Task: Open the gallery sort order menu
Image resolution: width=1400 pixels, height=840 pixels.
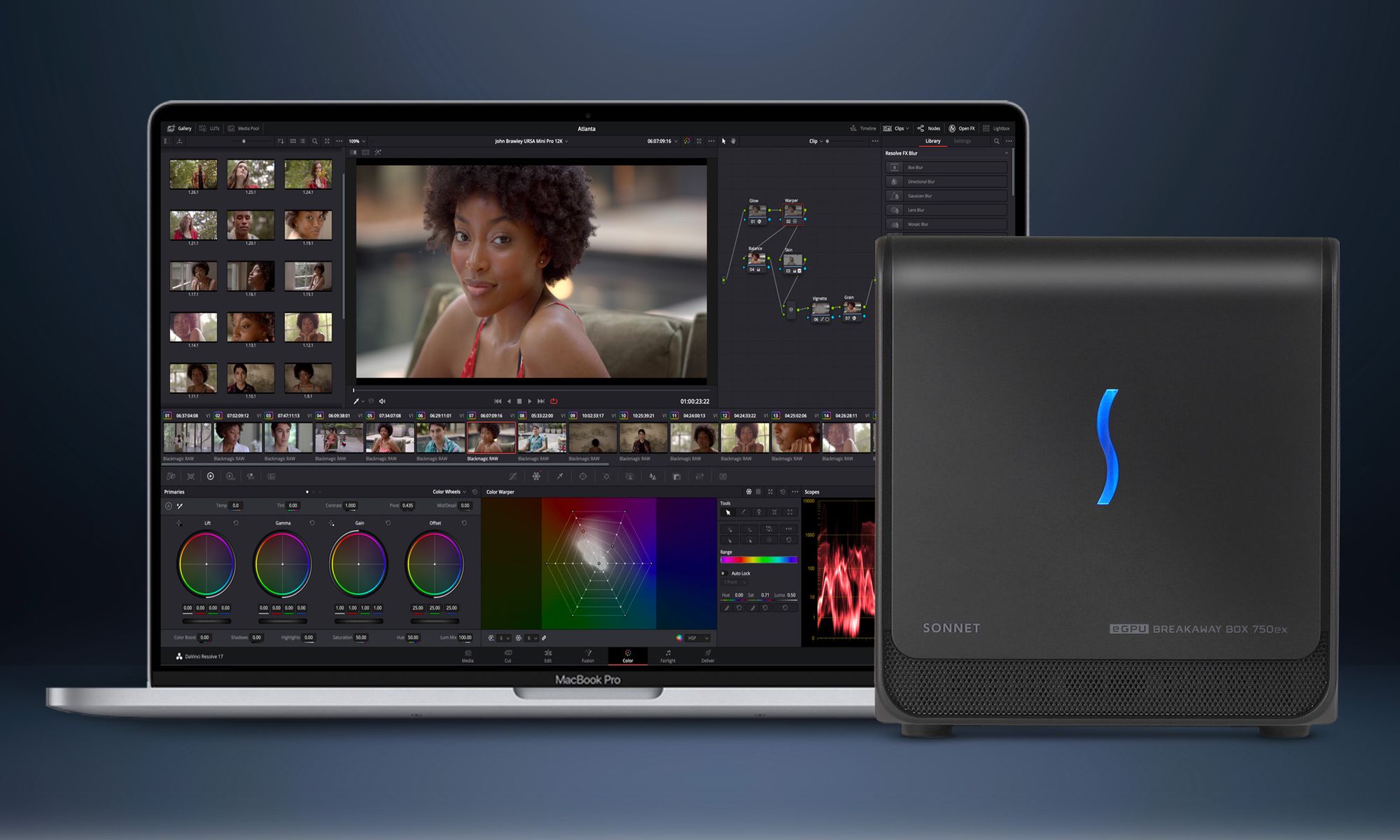Action: coord(281,141)
